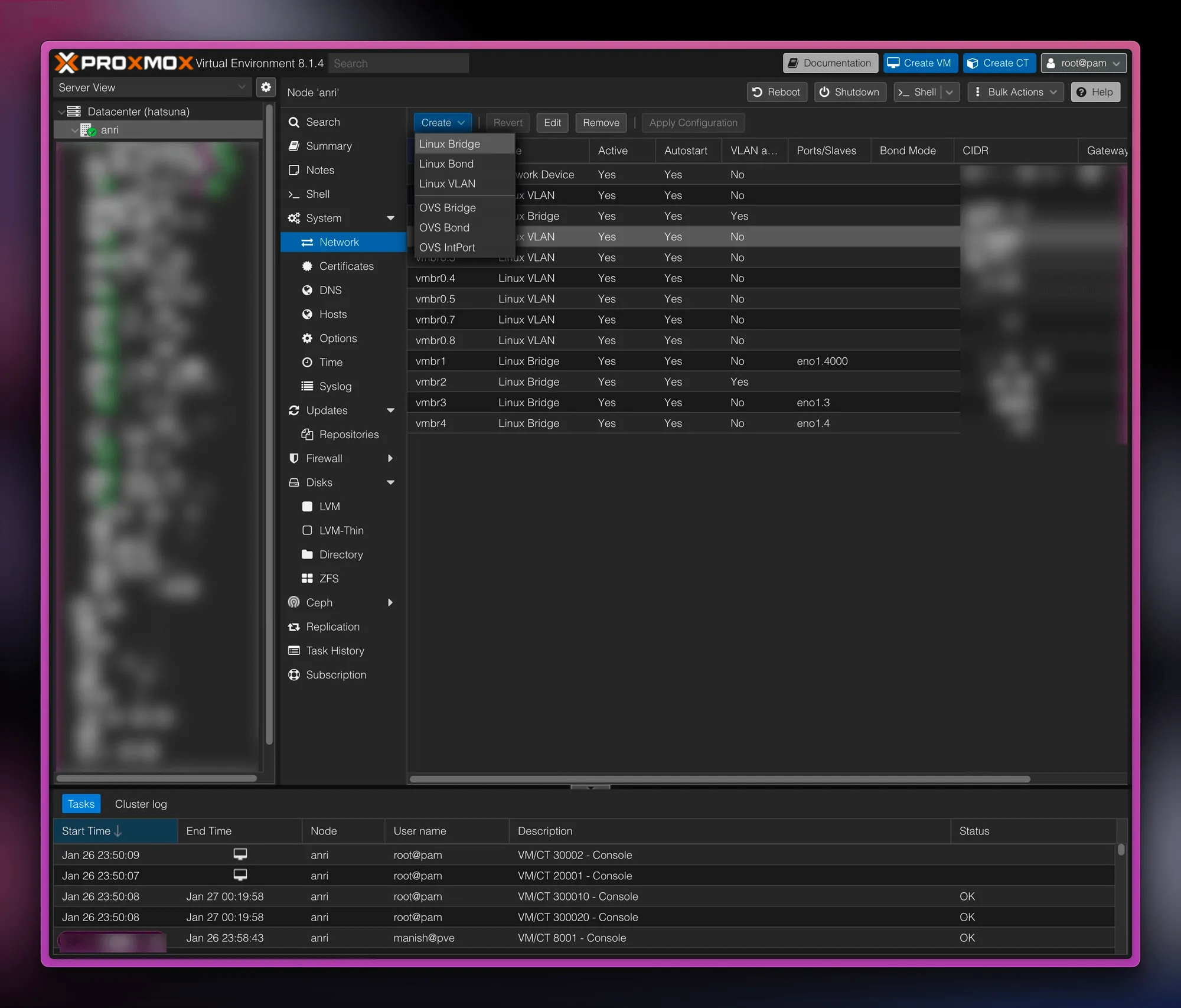1181x1008 pixels.
Task: Open the root@pam user dropdown
Action: [x=1084, y=63]
